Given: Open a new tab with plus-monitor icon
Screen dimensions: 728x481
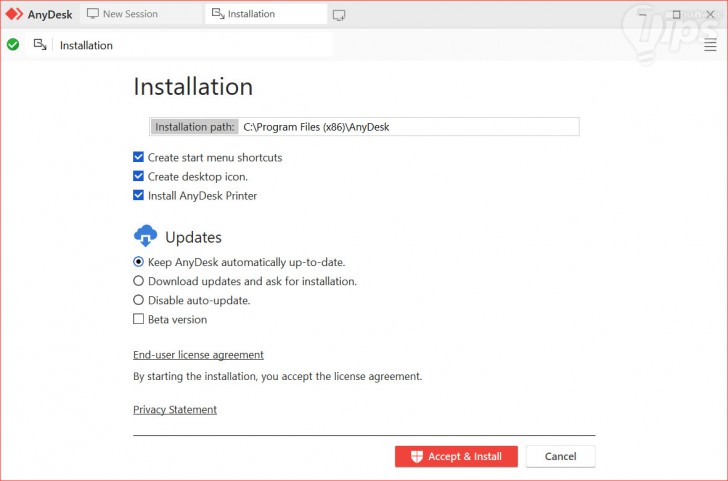Looking at the screenshot, I should (x=339, y=15).
